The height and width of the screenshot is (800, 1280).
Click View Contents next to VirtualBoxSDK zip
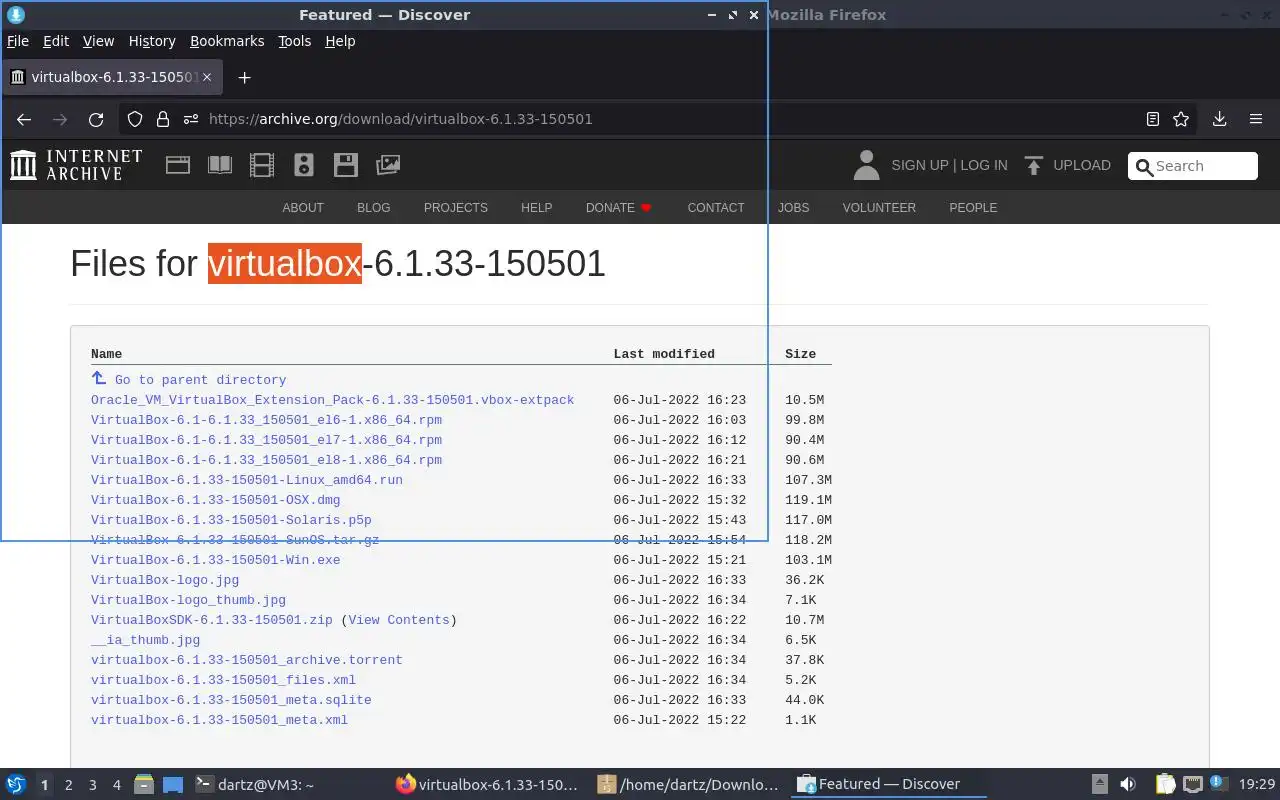click(x=399, y=620)
